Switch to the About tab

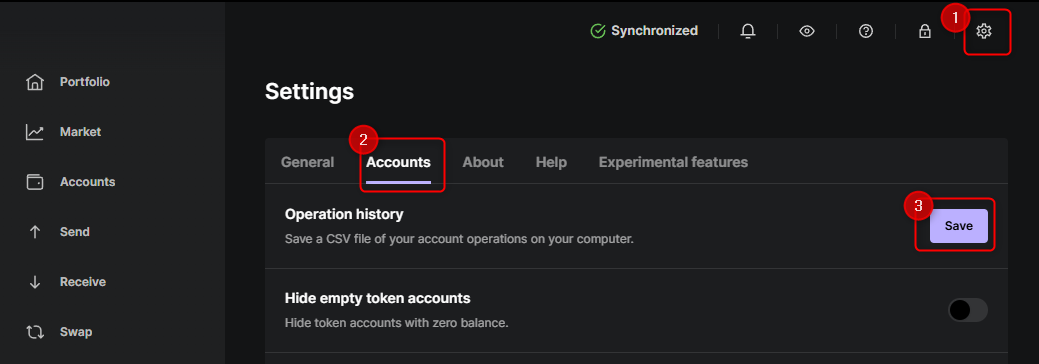click(483, 162)
